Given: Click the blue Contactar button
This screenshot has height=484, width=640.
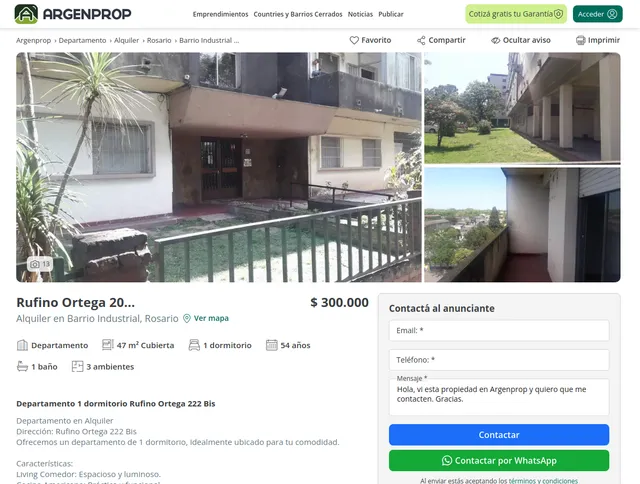Looking at the screenshot, I should 499,435.
